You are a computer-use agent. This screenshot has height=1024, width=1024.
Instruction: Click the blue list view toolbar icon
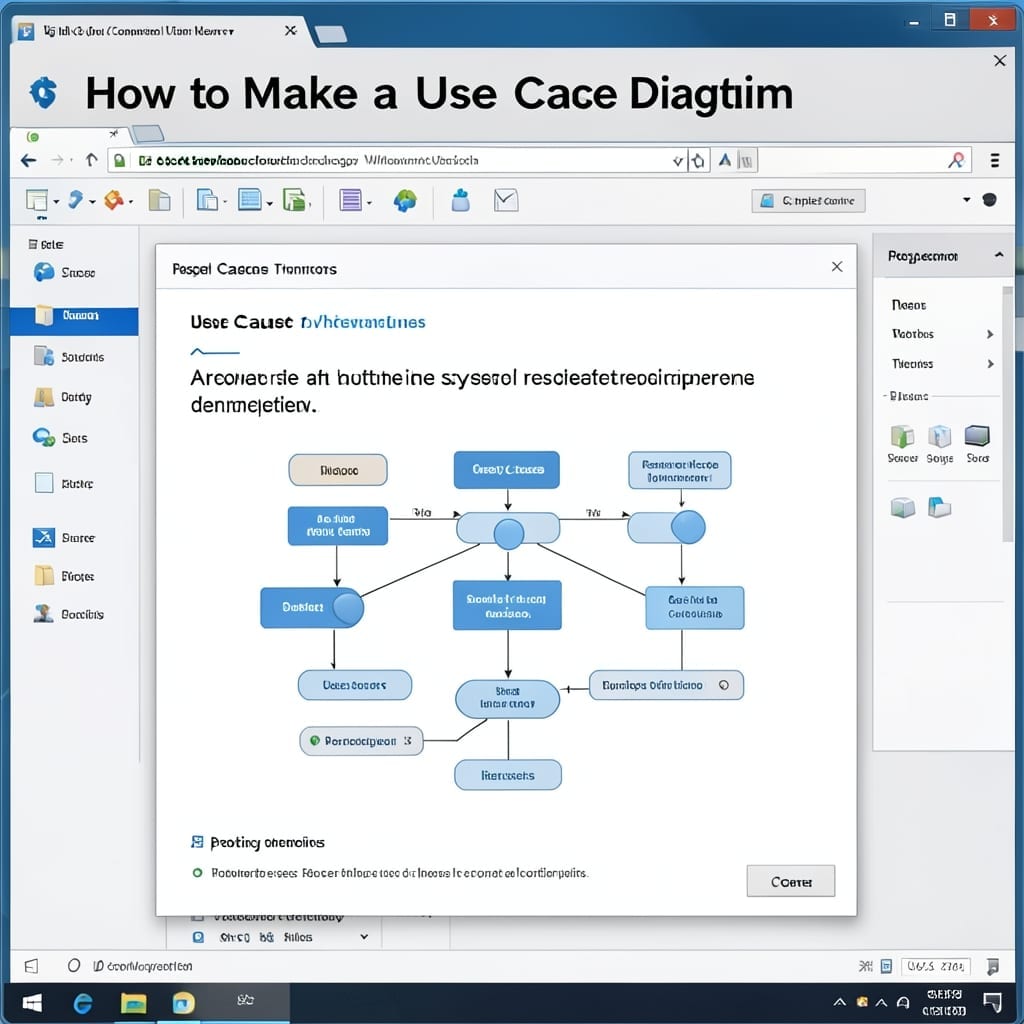click(x=249, y=199)
